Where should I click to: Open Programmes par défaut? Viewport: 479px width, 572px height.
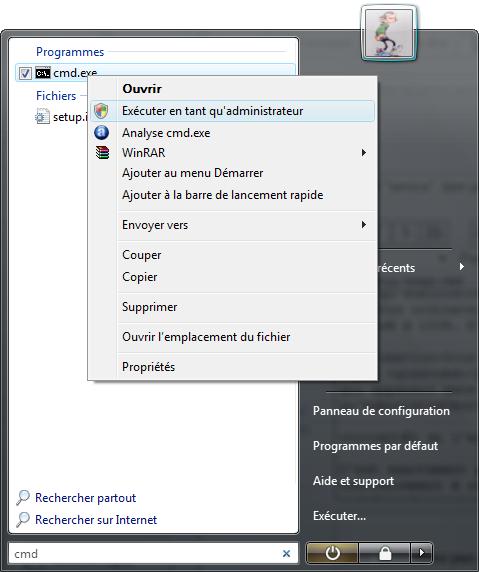pyautogui.click(x=375, y=446)
